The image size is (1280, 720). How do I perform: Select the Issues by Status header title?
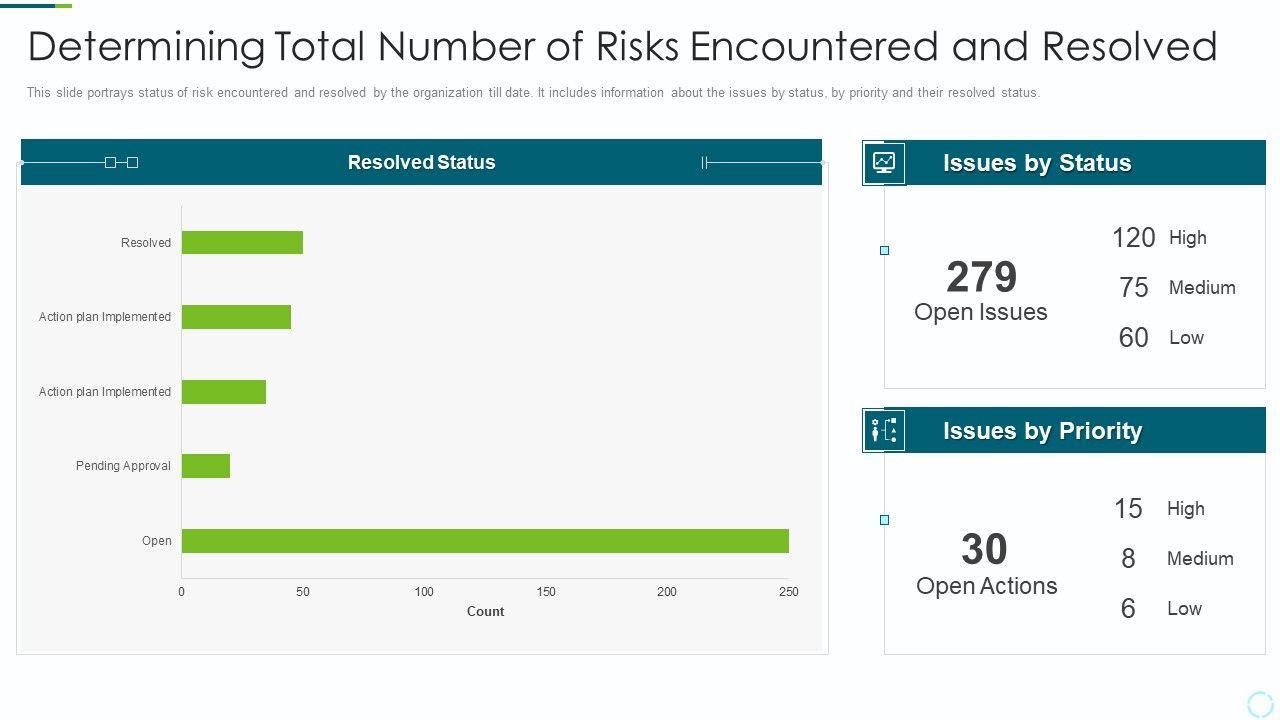point(1037,163)
